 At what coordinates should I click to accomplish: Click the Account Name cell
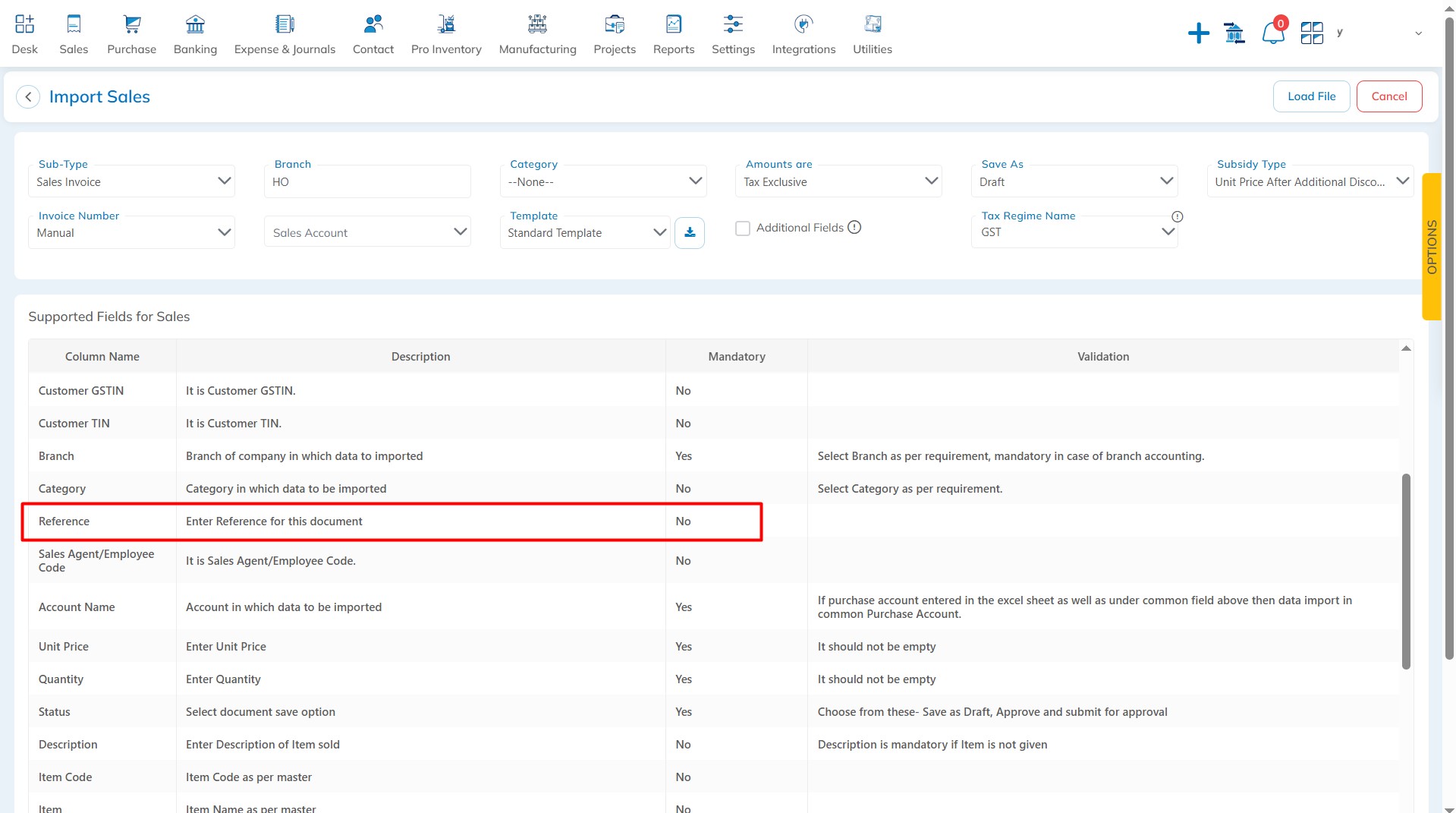pyautogui.click(x=102, y=607)
